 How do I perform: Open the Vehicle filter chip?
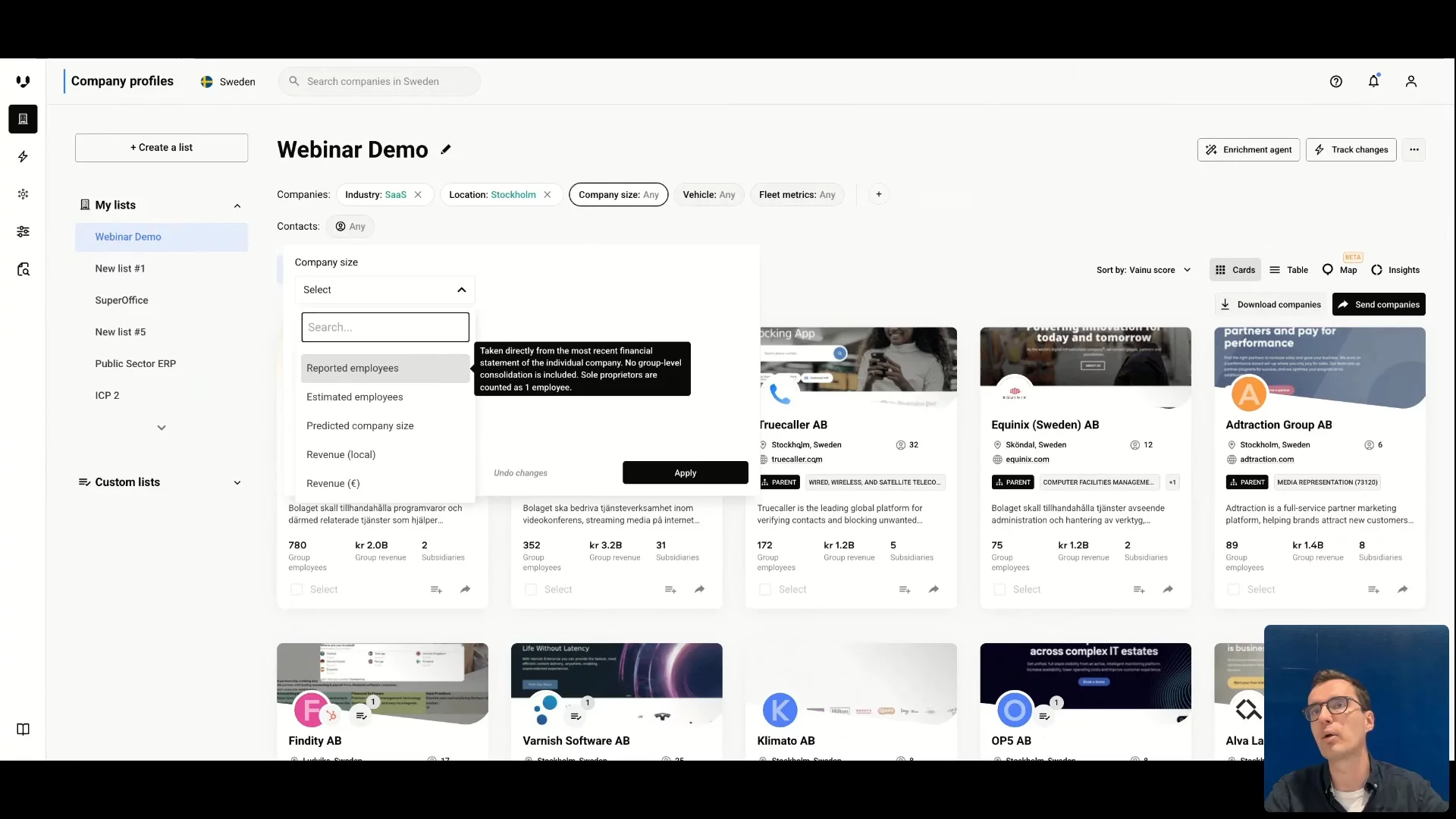tap(709, 195)
